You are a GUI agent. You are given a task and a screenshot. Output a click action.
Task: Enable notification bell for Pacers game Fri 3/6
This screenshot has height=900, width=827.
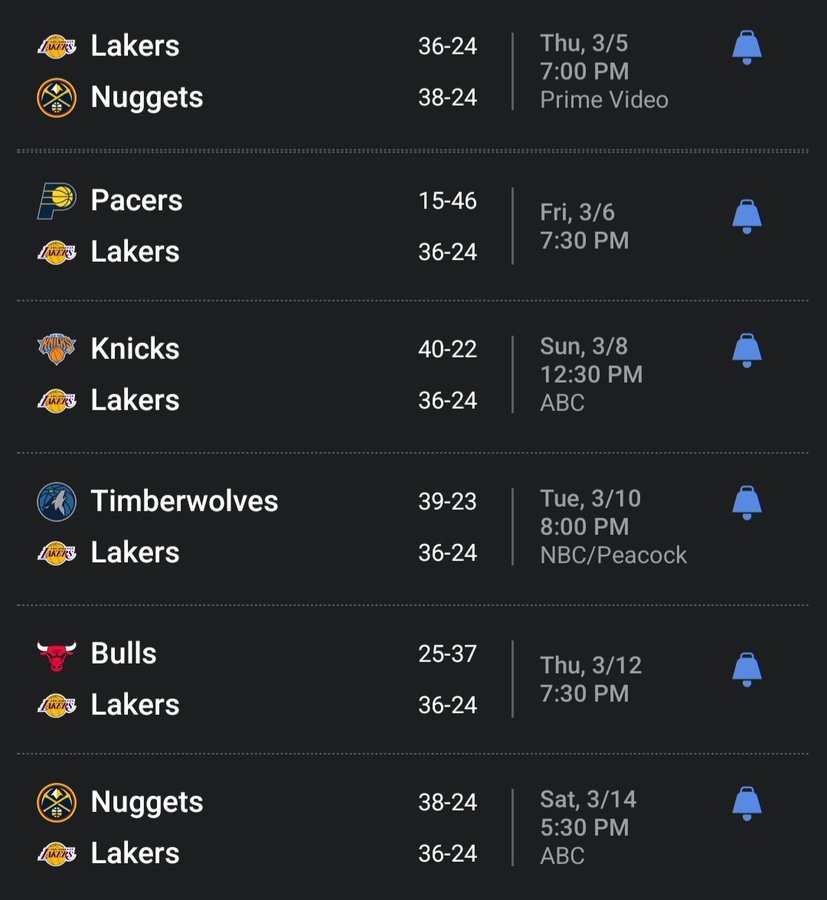pos(747,216)
